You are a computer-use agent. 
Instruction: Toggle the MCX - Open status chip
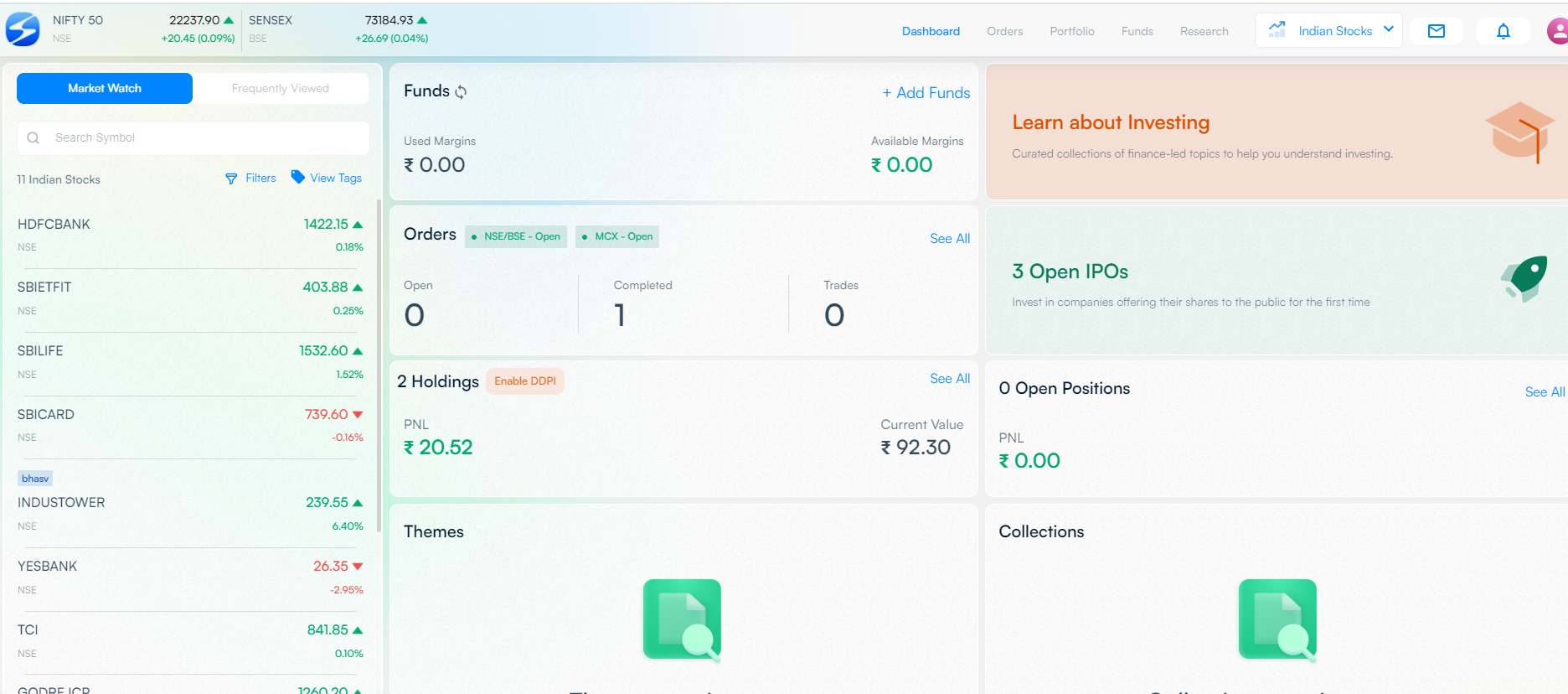(617, 236)
